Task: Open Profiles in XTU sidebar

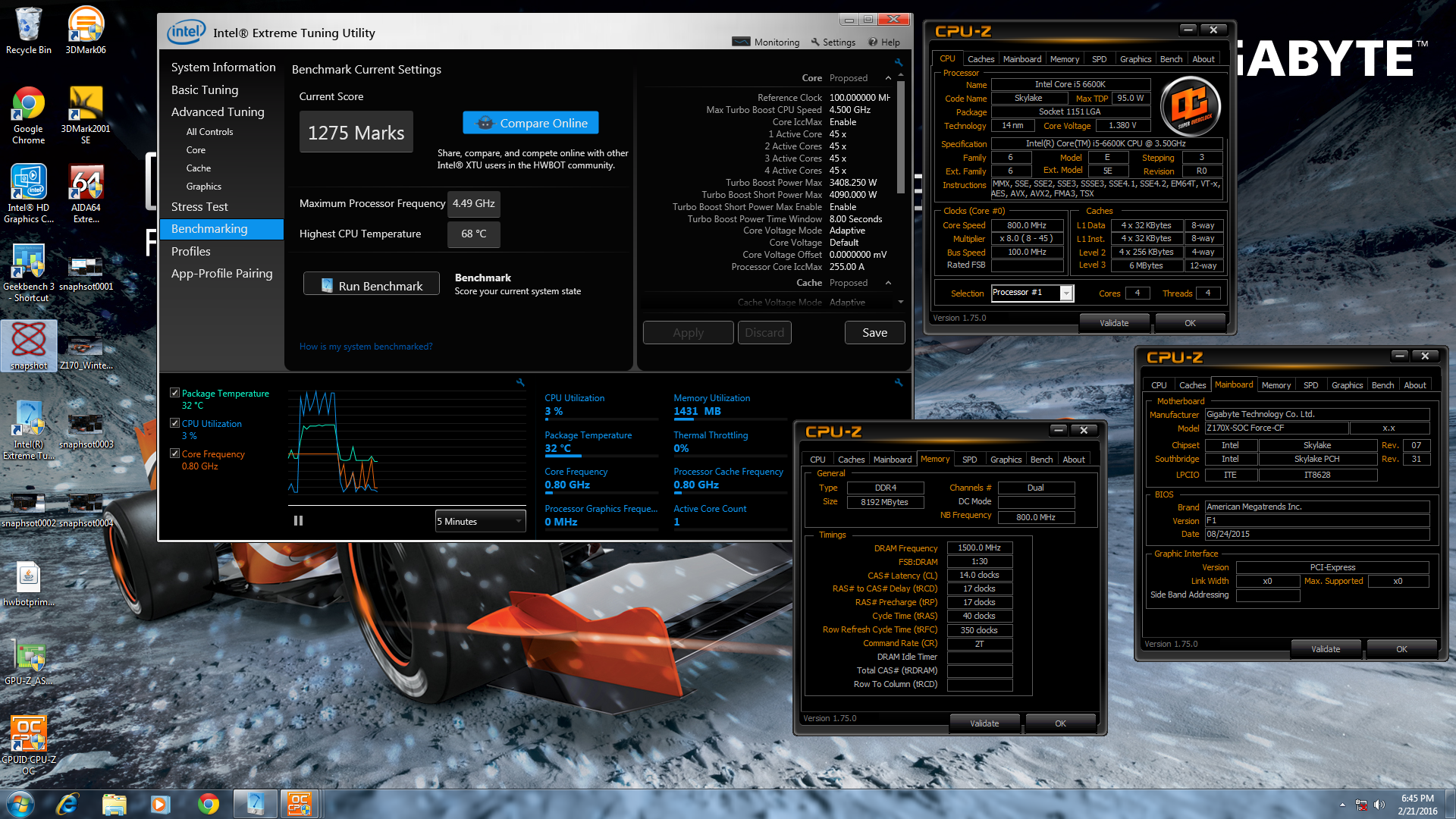Action: tap(191, 251)
